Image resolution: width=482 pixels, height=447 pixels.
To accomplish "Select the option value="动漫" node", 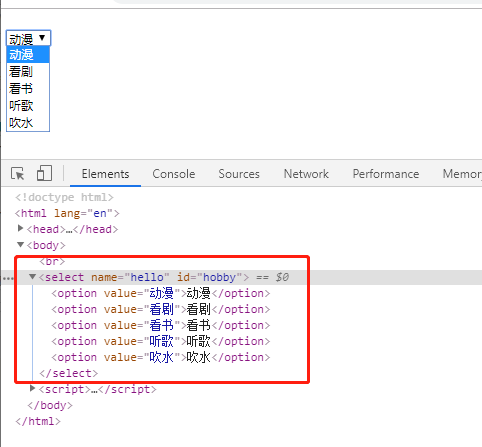I will 160,293.
